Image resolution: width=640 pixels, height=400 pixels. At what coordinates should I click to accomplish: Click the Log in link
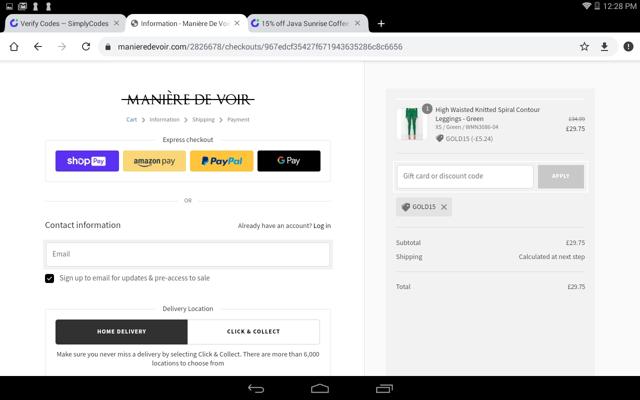click(322, 226)
